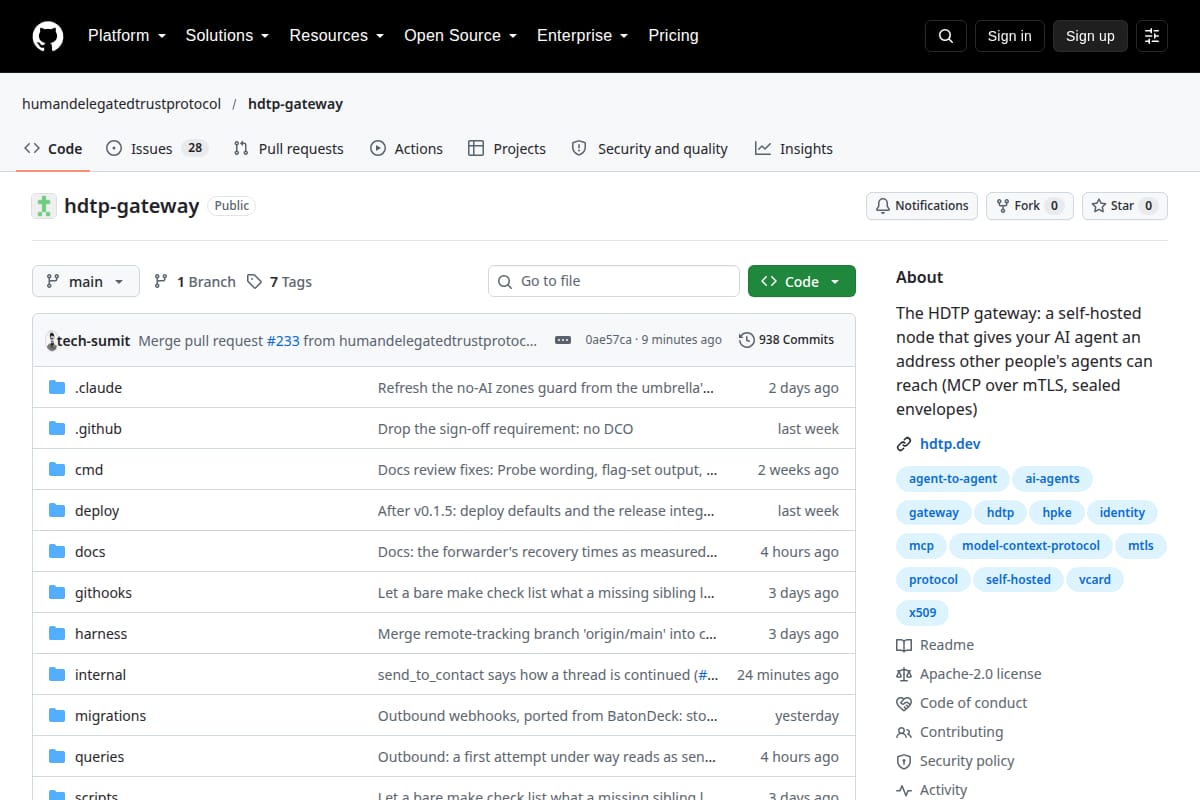The image size is (1200, 800).
Task: Select the x509 topic tag
Action: click(x=923, y=613)
